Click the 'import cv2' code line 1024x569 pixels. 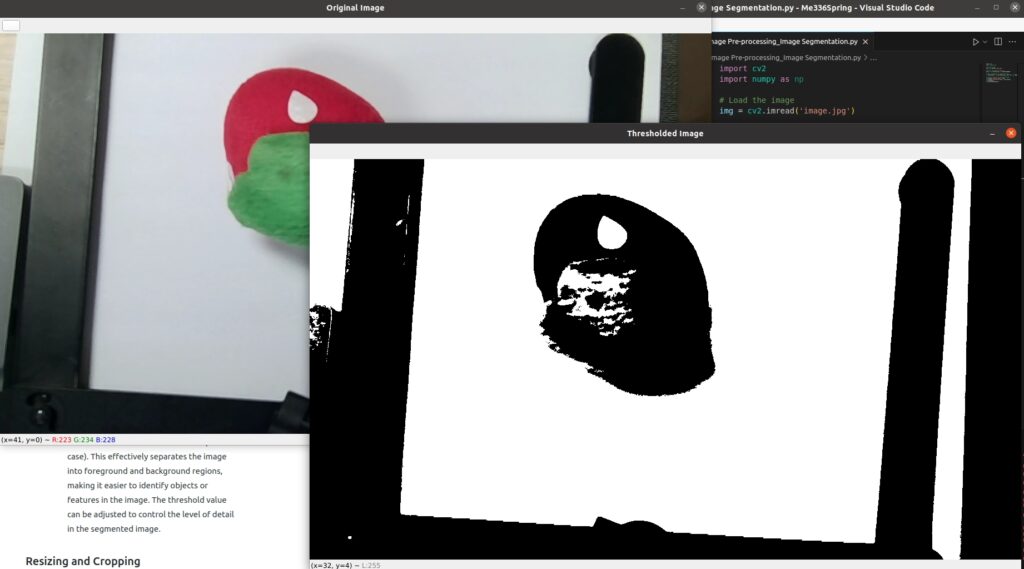[743, 69]
